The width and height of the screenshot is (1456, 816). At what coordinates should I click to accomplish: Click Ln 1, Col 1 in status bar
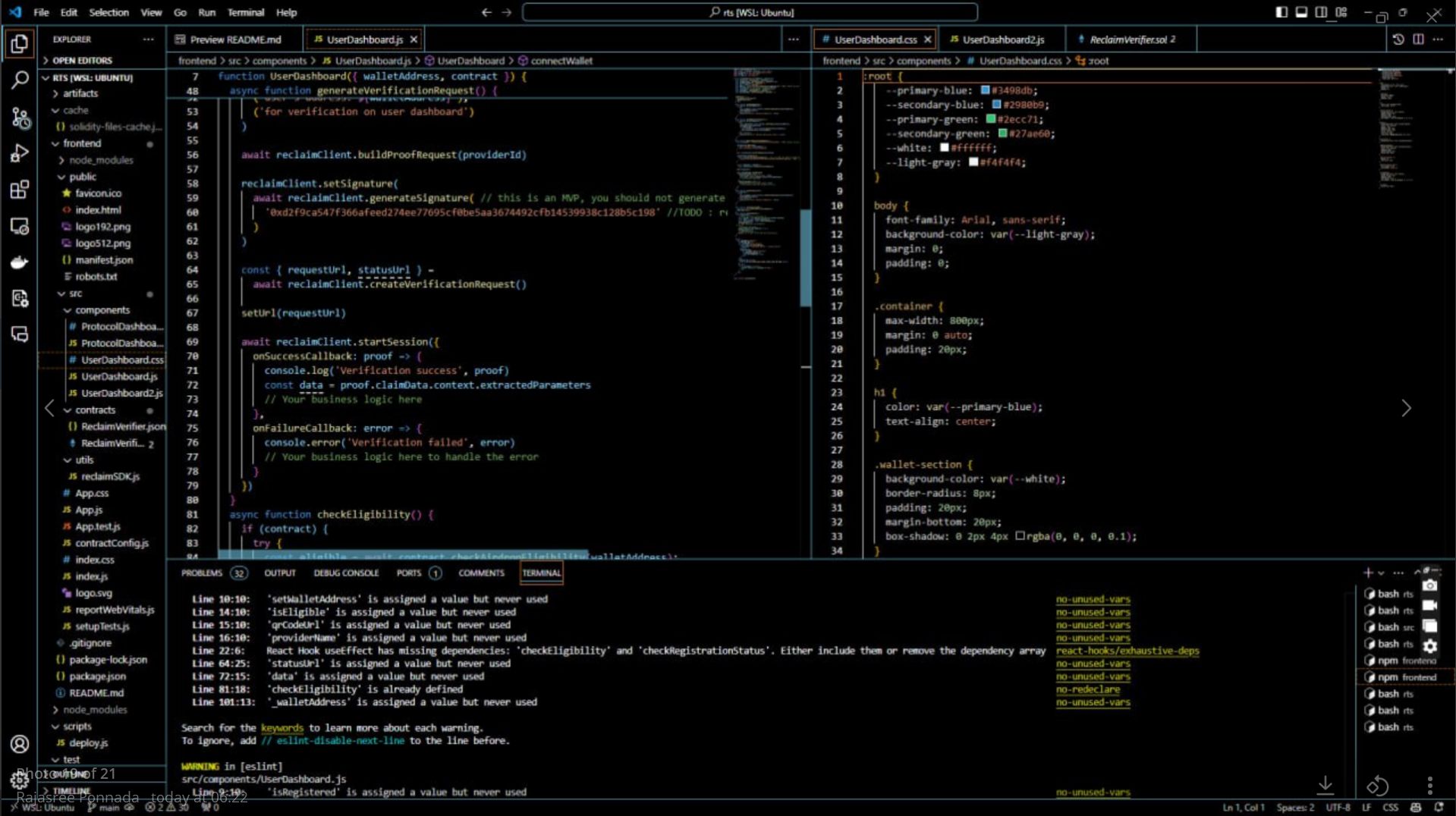[1243, 808]
